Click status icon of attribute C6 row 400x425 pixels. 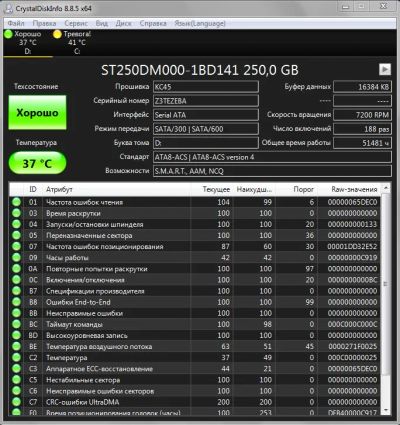click(16, 391)
